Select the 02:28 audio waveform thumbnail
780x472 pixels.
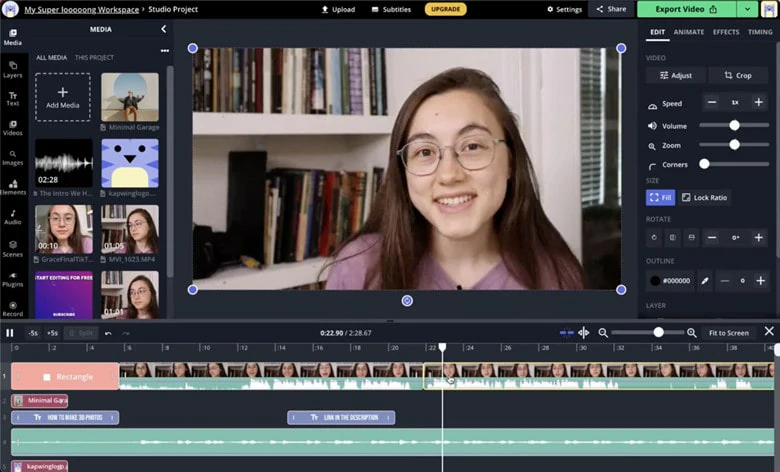click(x=64, y=163)
